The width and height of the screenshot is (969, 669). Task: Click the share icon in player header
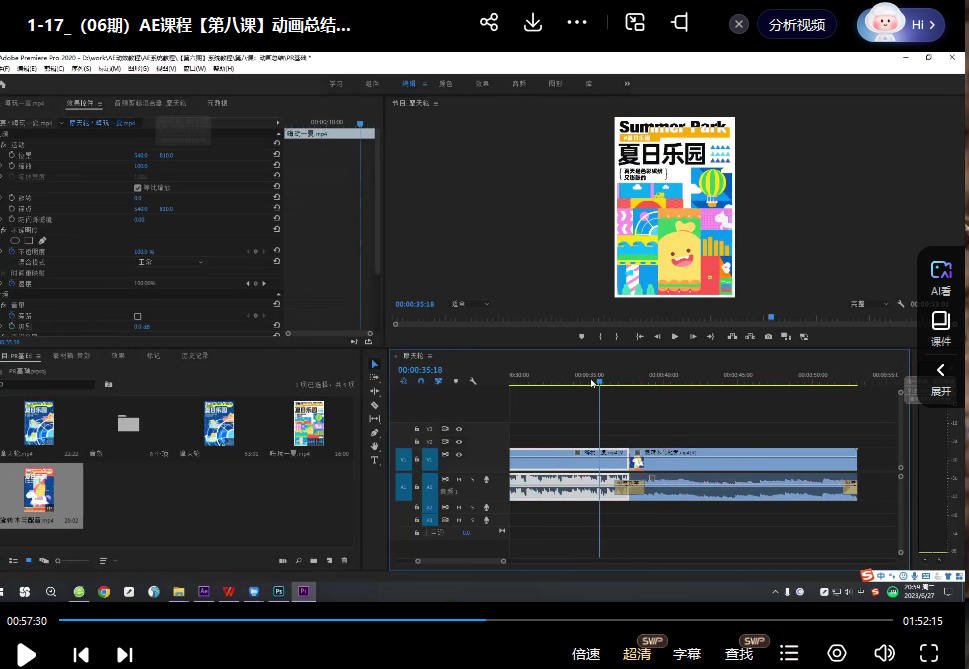(x=489, y=23)
